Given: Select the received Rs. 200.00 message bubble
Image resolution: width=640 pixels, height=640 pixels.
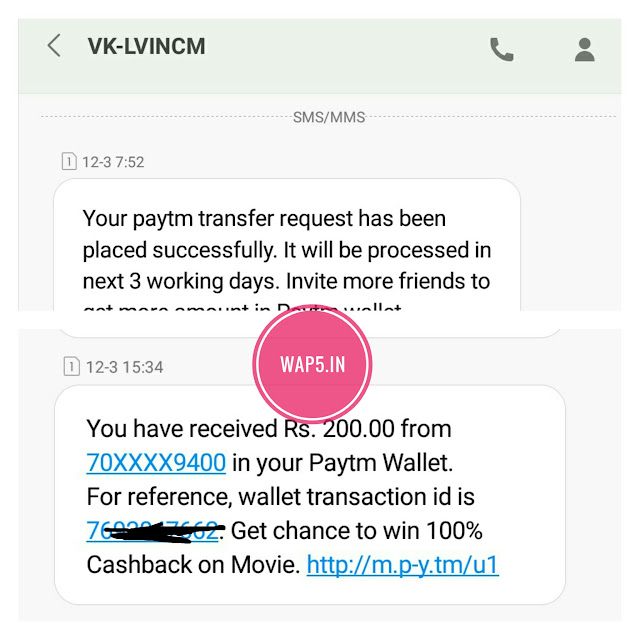Looking at the screenshot, I should (310, 494).
